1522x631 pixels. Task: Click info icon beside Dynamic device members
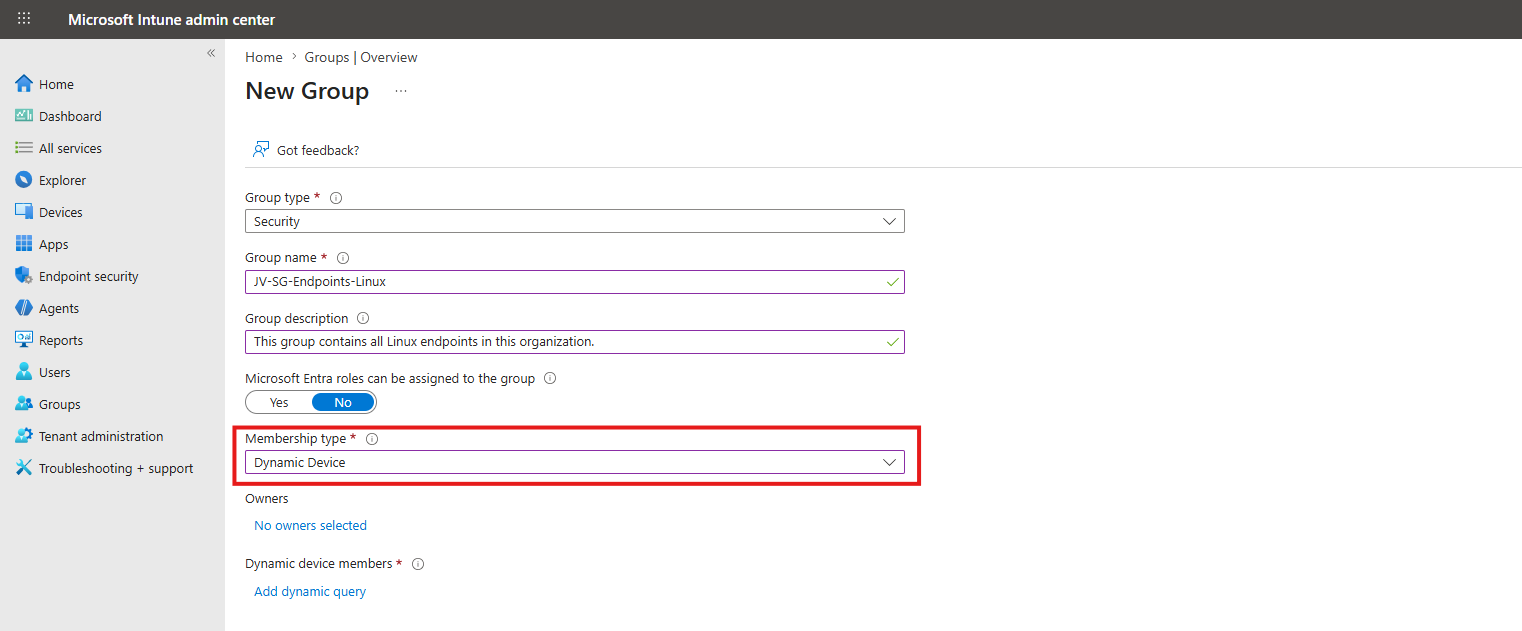click(418, 564)
